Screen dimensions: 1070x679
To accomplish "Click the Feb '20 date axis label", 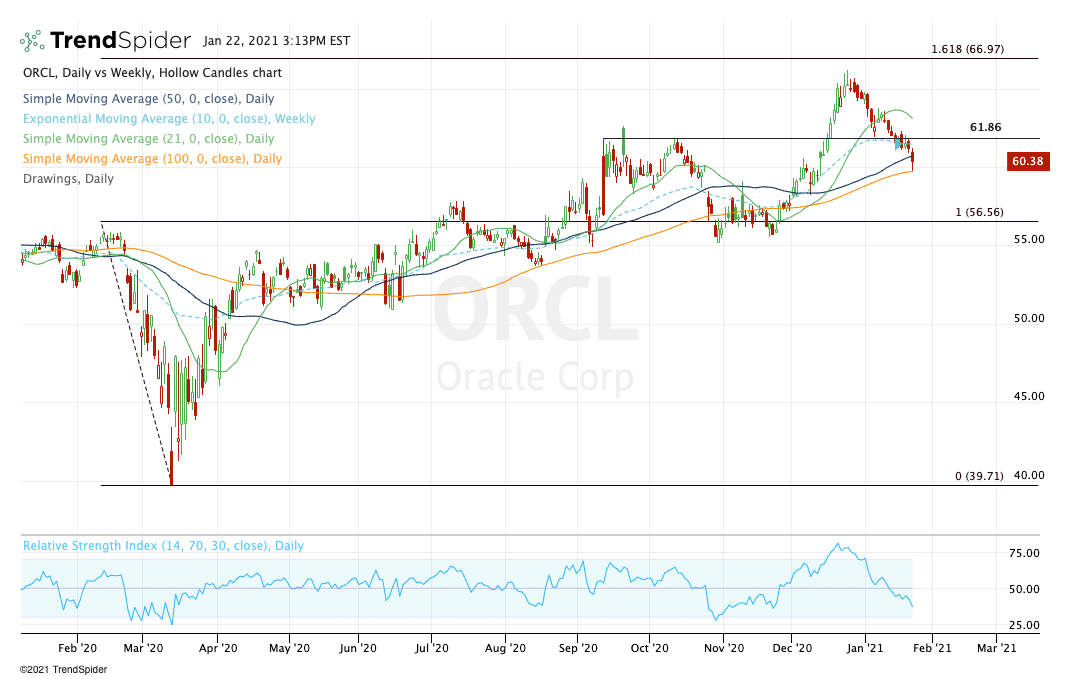I will 77,648.
